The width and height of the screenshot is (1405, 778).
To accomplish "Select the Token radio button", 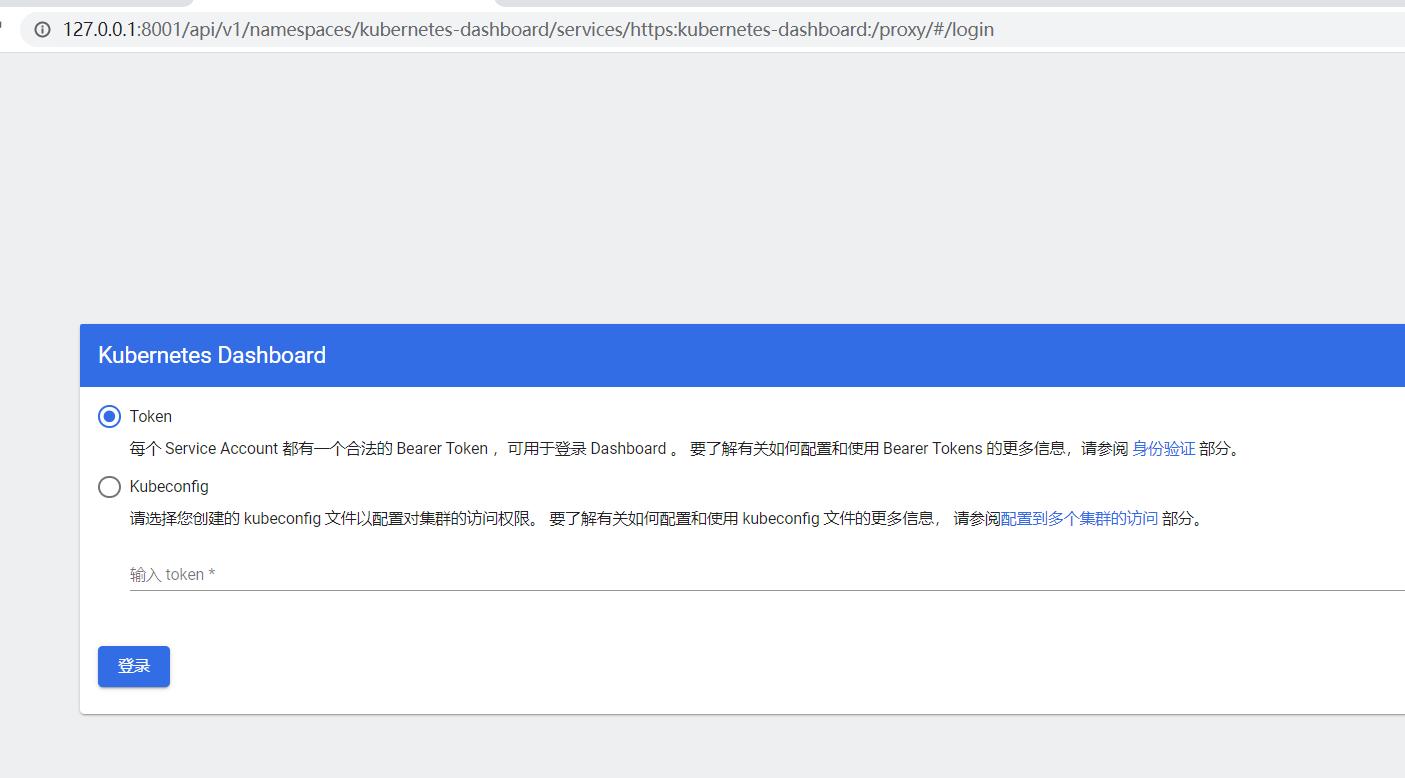I will (x=110, y=416).
